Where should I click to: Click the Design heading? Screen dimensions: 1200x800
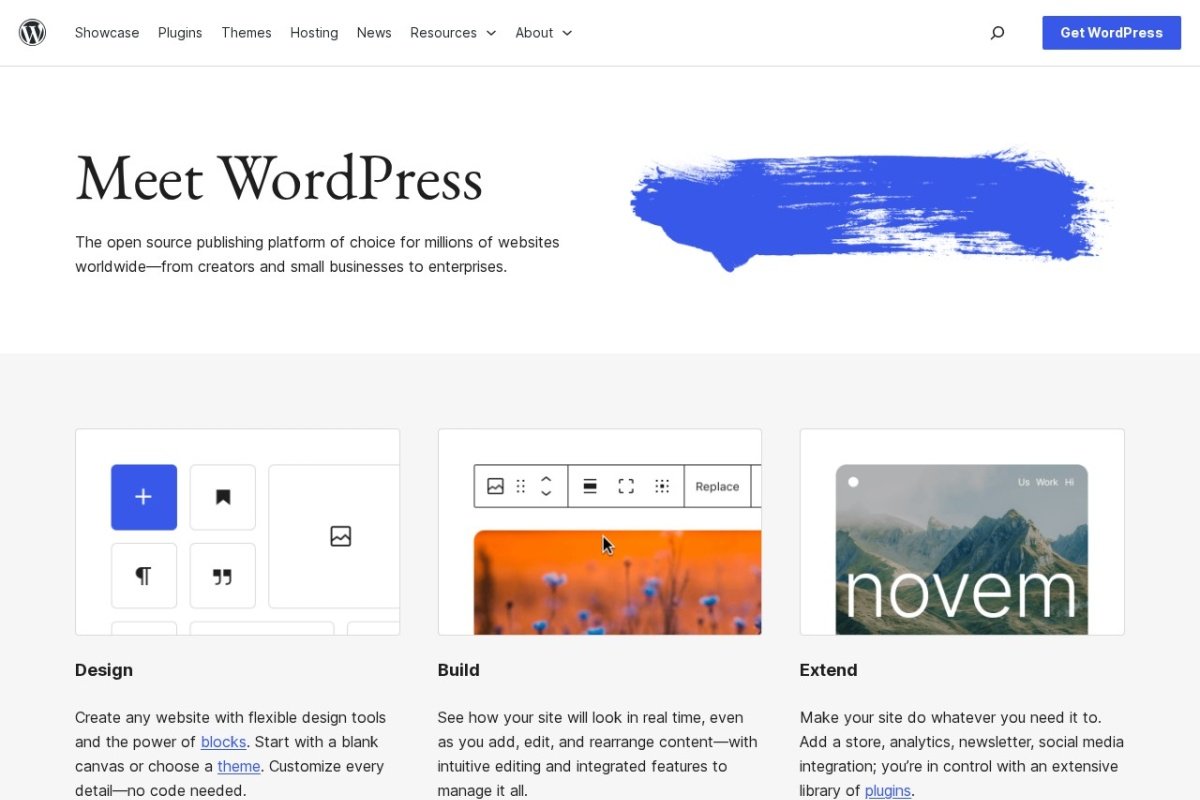point(104,670)
